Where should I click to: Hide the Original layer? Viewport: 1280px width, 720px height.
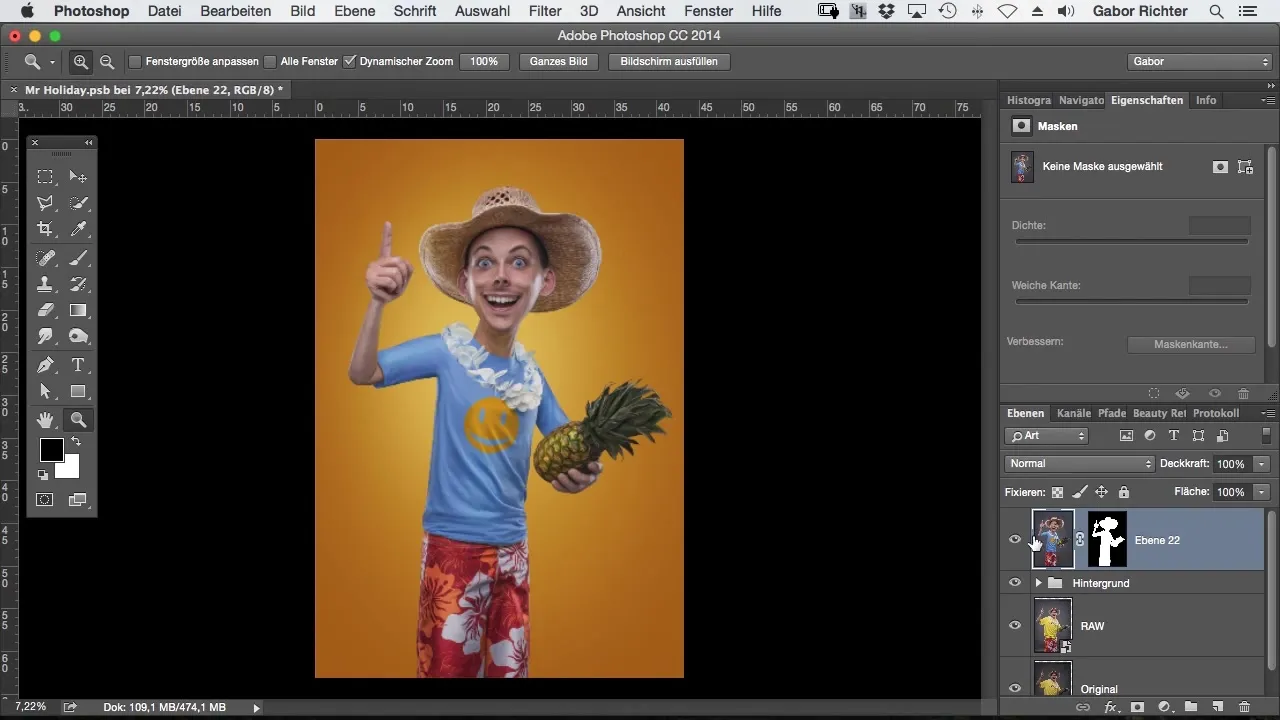1015,688
